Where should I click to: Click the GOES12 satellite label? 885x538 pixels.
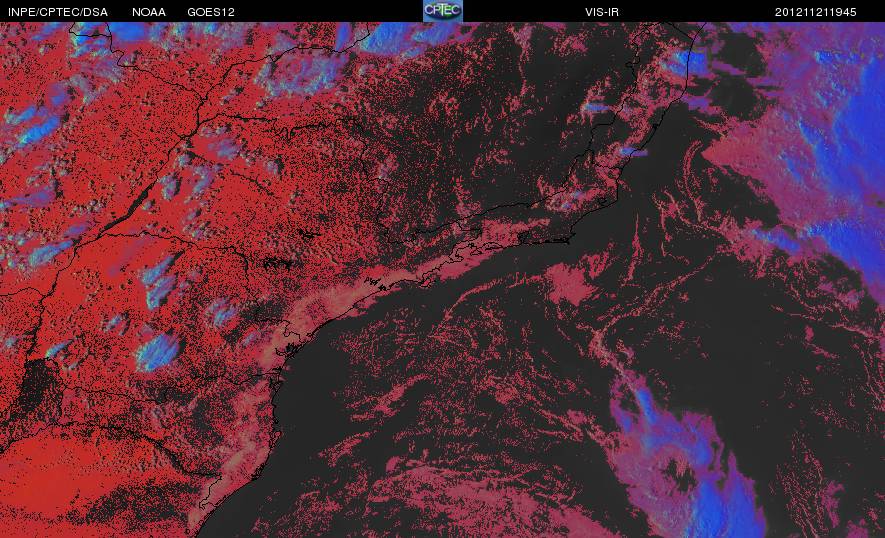[211, 12]
